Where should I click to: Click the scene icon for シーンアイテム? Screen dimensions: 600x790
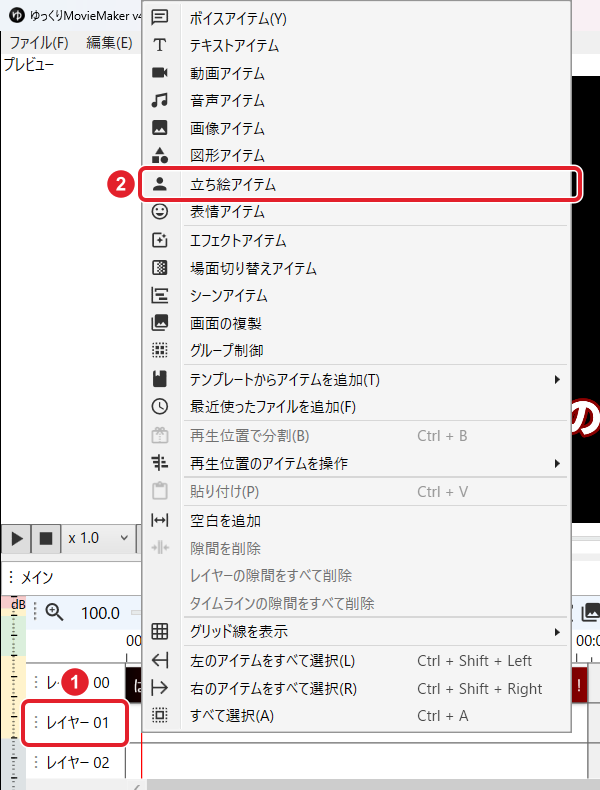tap(160, 295)
